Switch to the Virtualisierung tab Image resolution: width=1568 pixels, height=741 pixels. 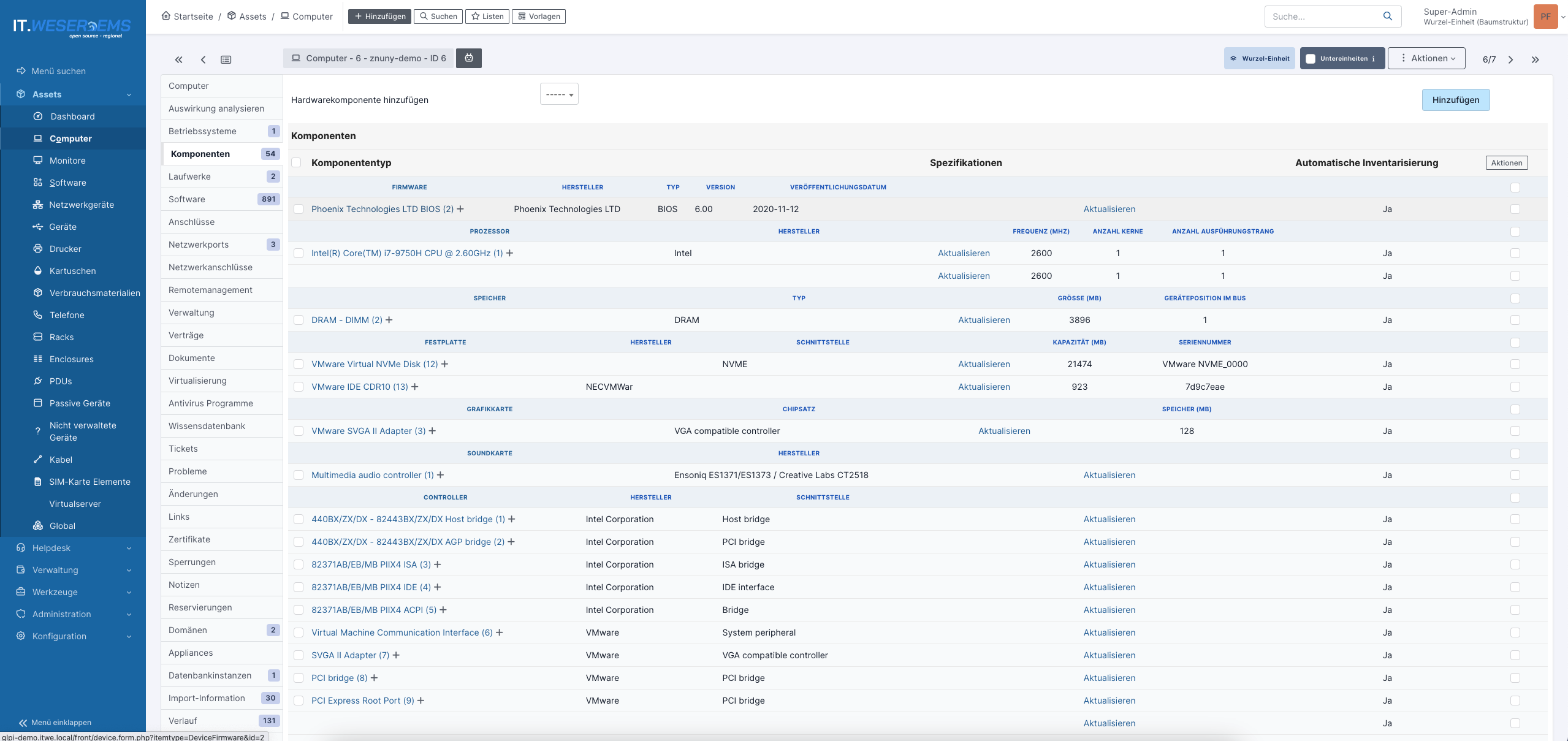[222, 381]
